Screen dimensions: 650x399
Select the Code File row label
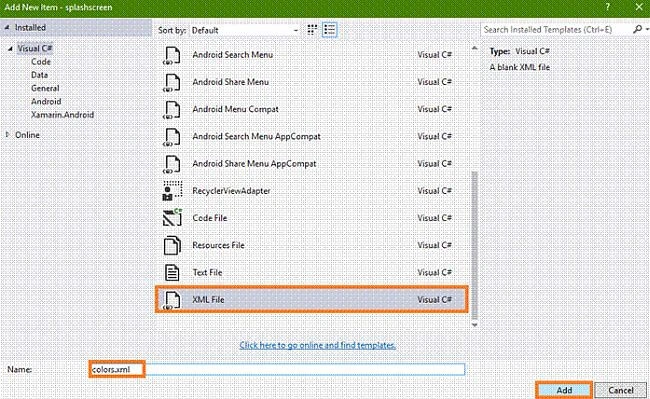point(210,218)
